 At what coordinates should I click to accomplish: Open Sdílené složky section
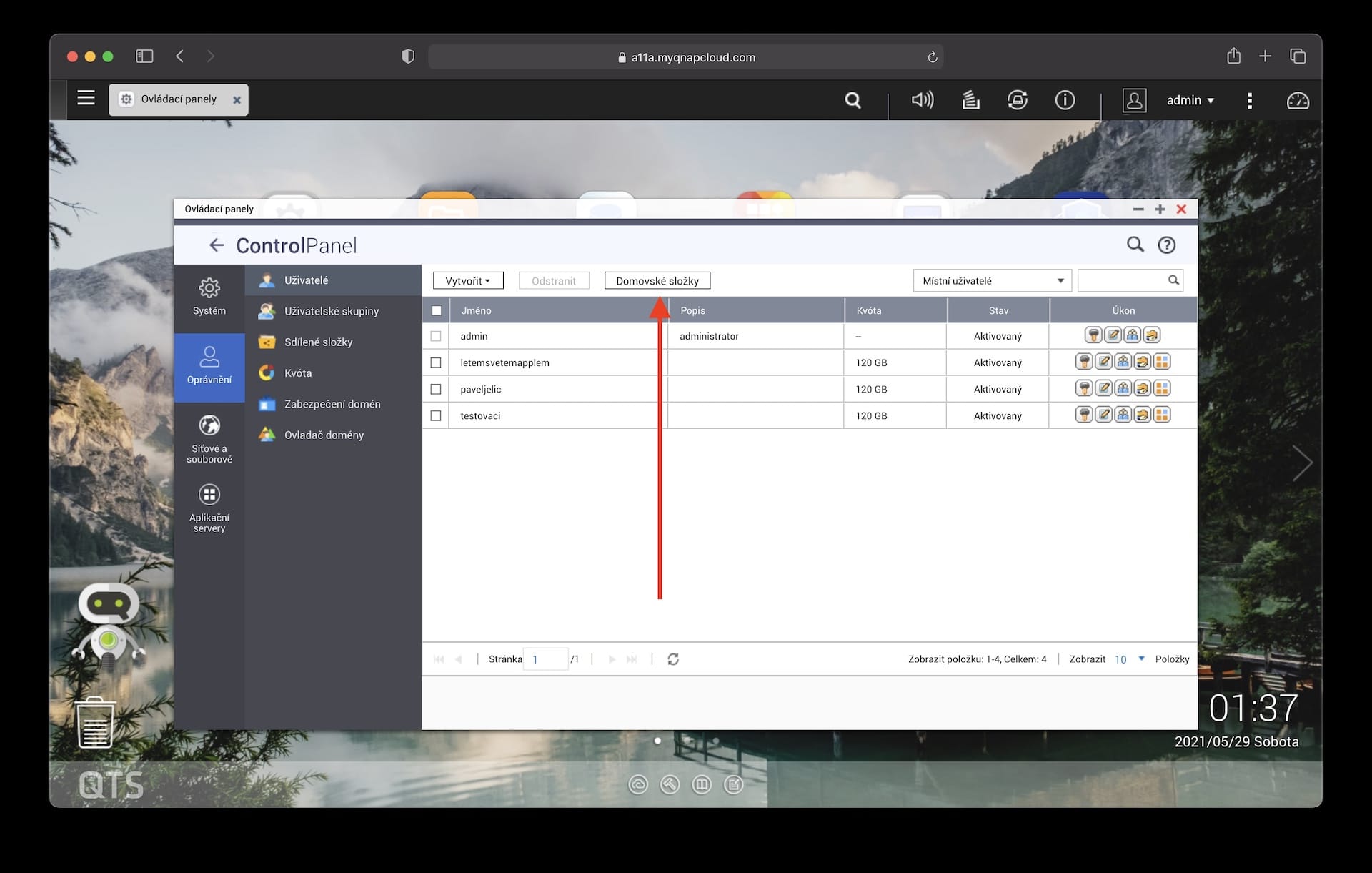(318, 342)
